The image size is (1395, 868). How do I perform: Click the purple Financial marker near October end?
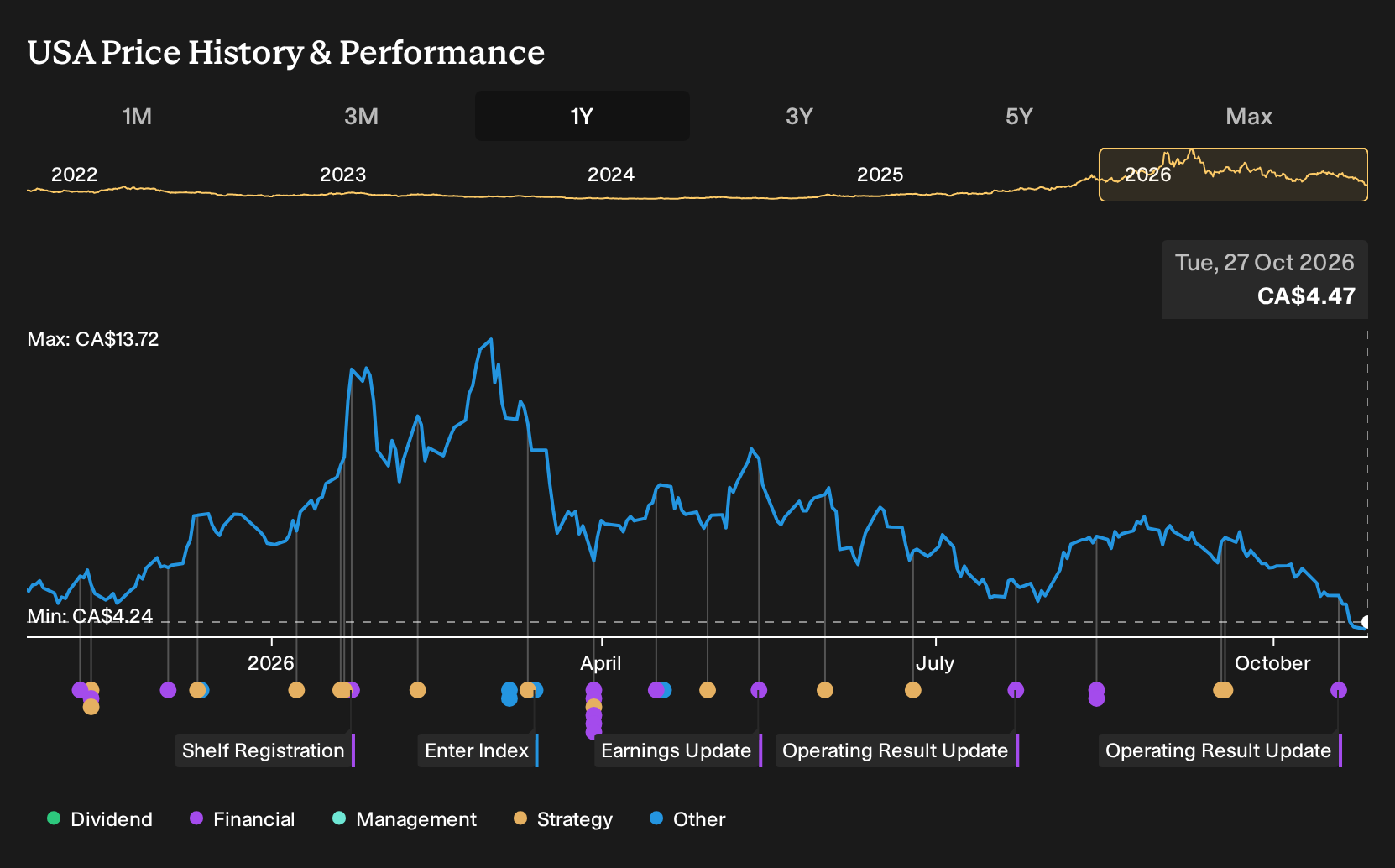pos(1339,690)
